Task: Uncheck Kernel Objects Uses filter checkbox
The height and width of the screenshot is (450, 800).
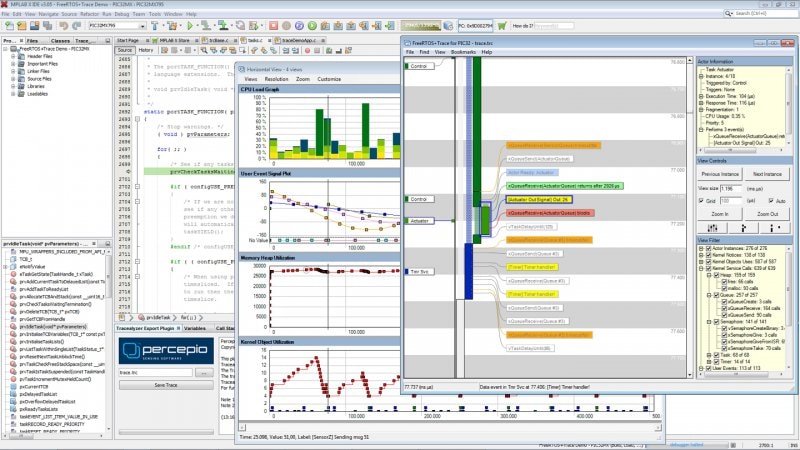Action: coord(708,262)
